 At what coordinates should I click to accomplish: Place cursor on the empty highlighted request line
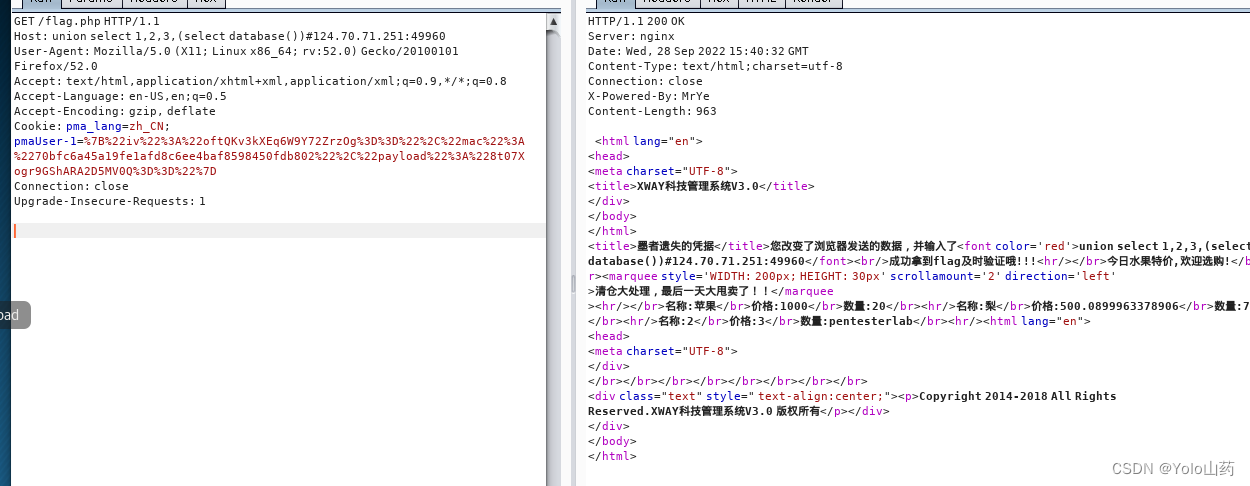[x=279, y=231]
